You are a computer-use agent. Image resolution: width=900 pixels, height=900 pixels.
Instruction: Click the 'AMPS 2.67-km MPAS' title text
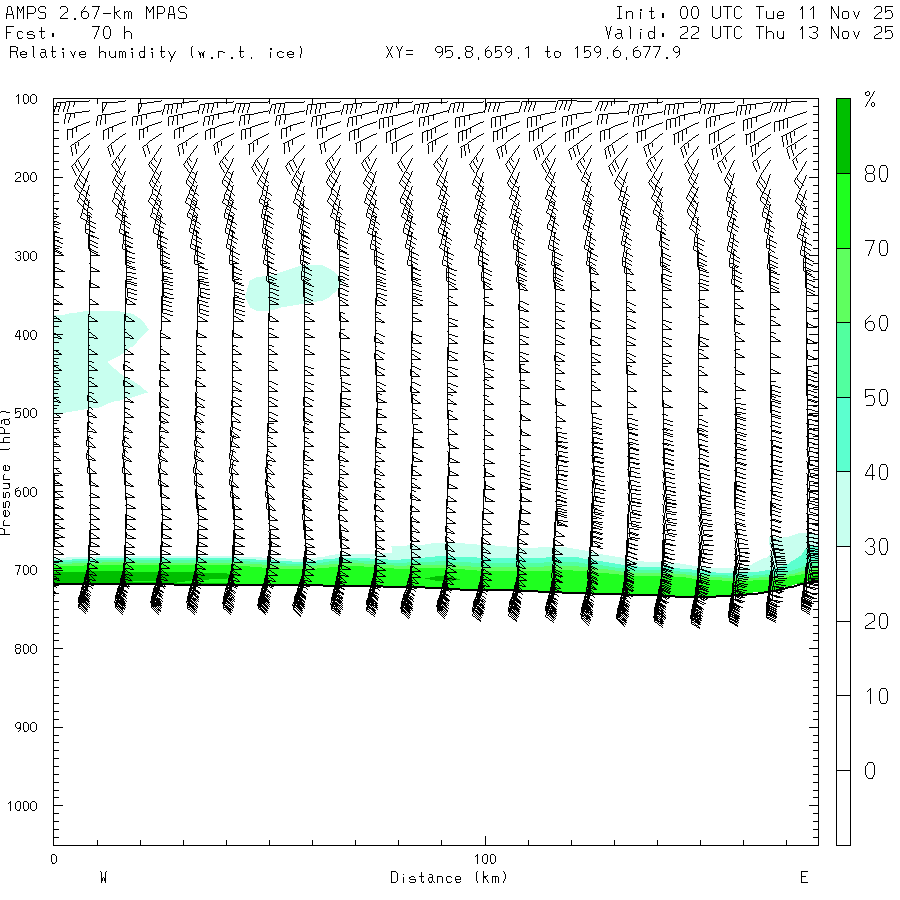click(x=96, y=13)
